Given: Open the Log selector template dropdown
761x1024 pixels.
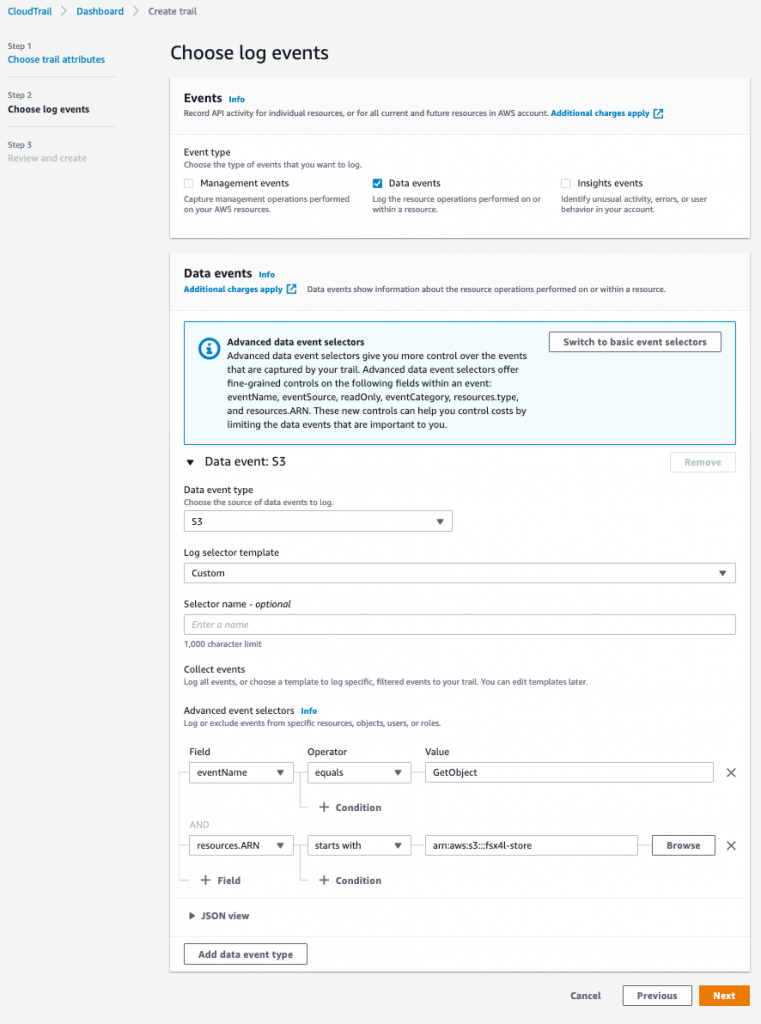Looking at the screenshot, I should coord(722,572).
